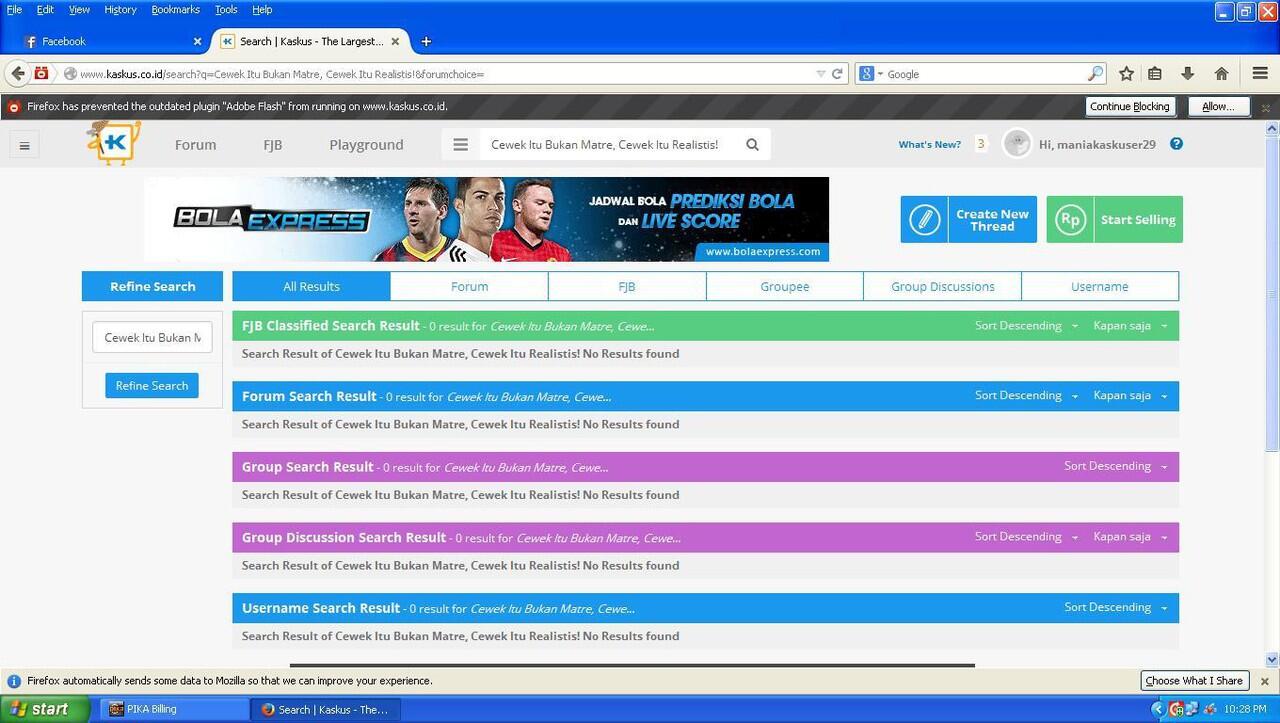Viewport: 1280px width, 723px height.
Task: Select the FJB results tab
Action: (627, 286)
